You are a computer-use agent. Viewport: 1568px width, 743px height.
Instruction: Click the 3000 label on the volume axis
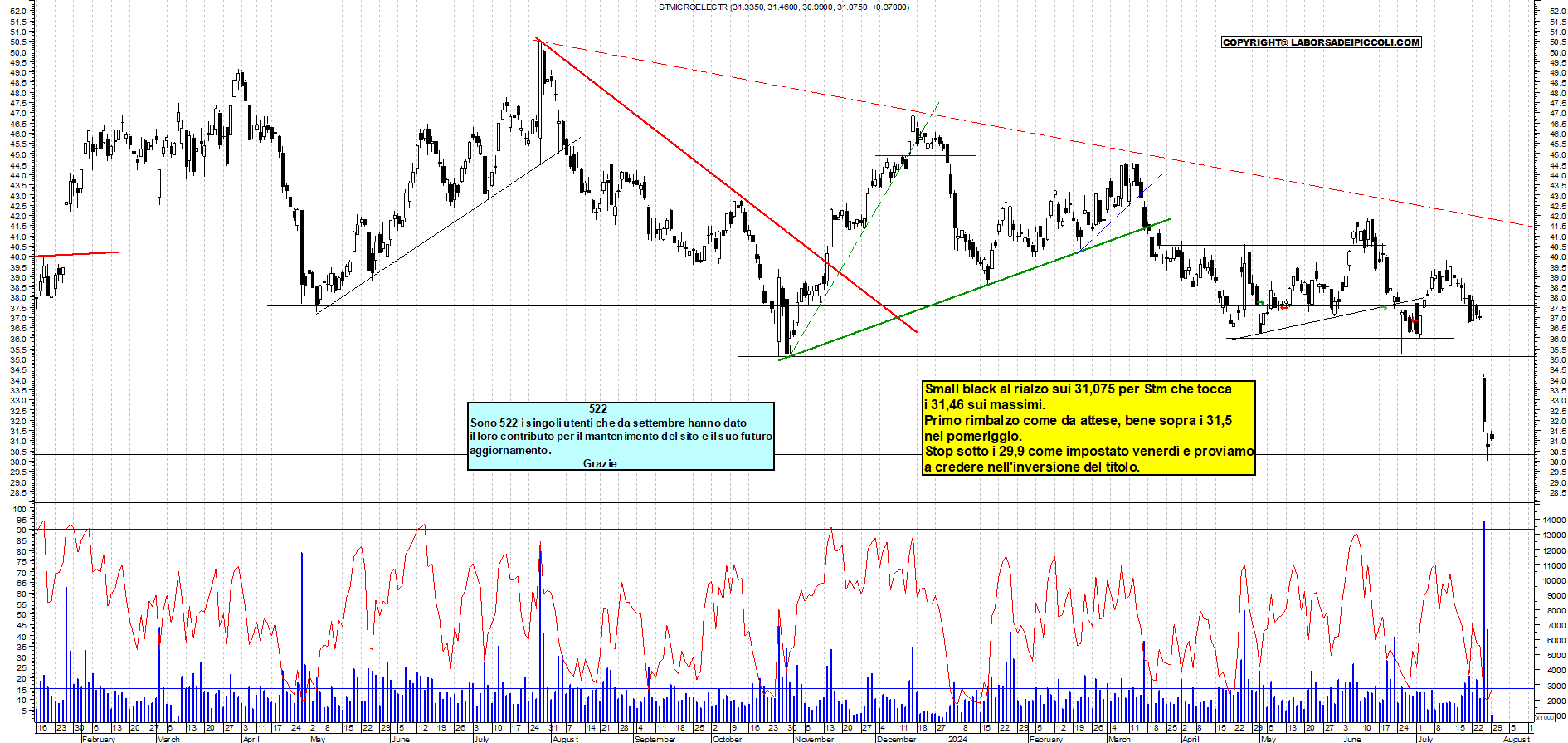pyautogui.click(x=1556, y=687)
